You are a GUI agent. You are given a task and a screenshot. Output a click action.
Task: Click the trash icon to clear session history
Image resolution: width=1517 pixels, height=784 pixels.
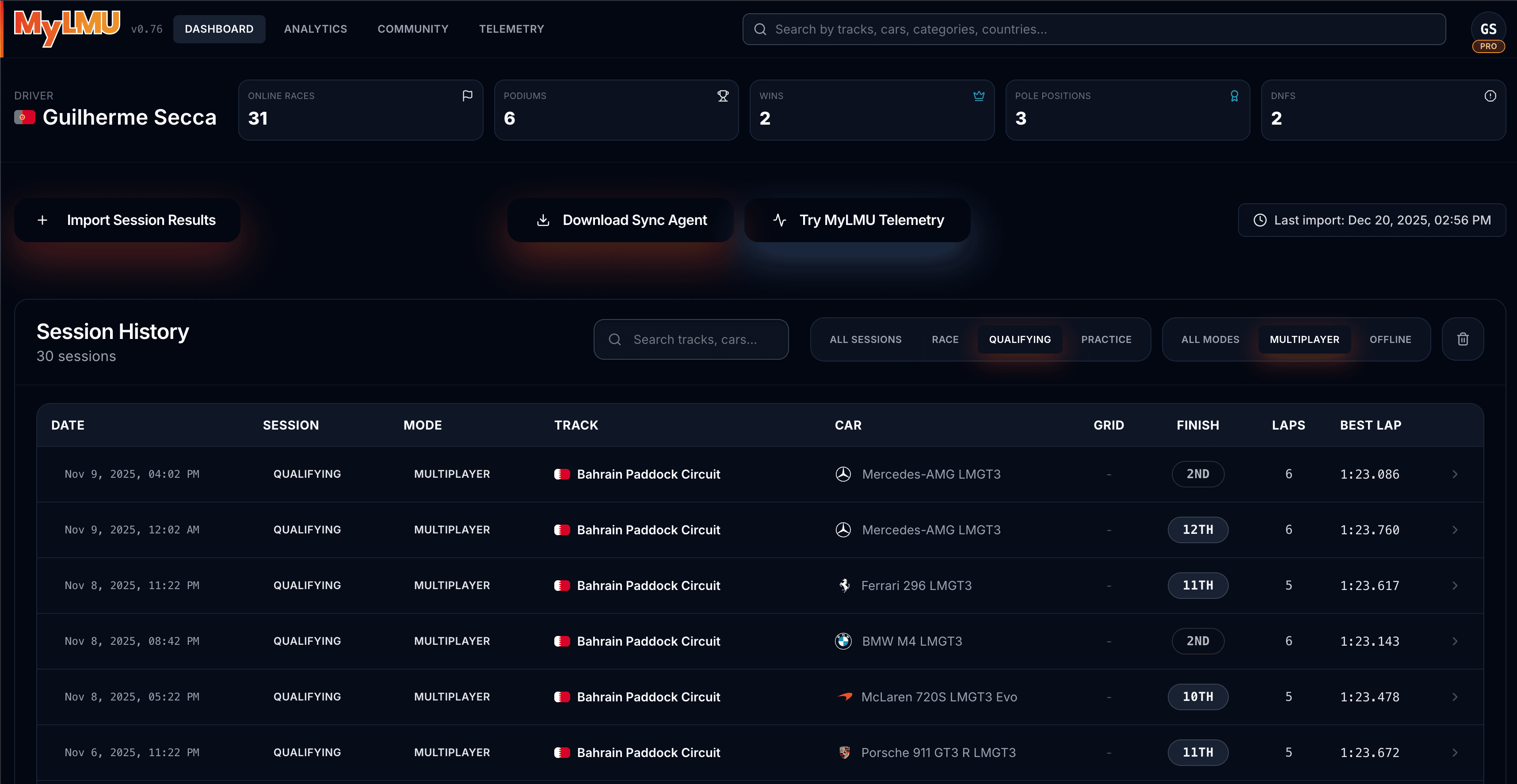(x=1463, y=339)
